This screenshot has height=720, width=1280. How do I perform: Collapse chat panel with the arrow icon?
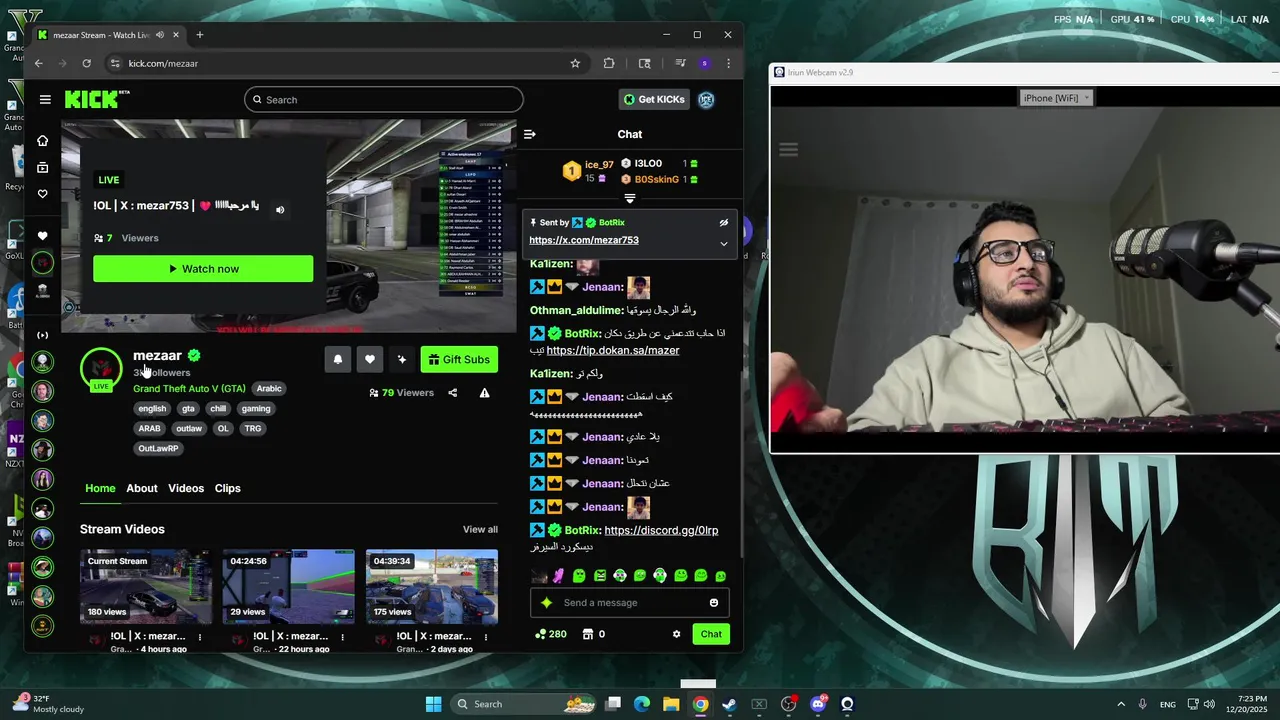click(530, 134)
